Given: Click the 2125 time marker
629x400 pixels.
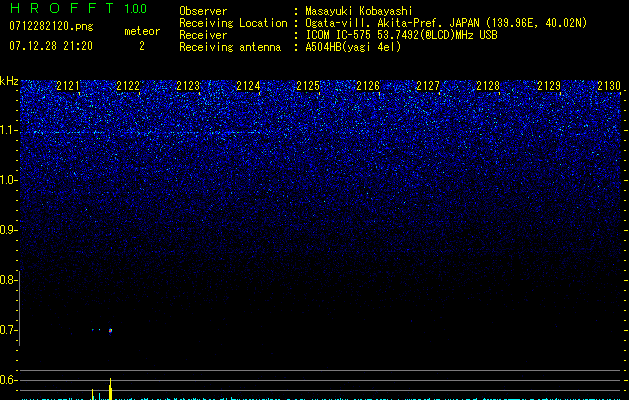Looking at the screenshot, I should coord(308,86).
